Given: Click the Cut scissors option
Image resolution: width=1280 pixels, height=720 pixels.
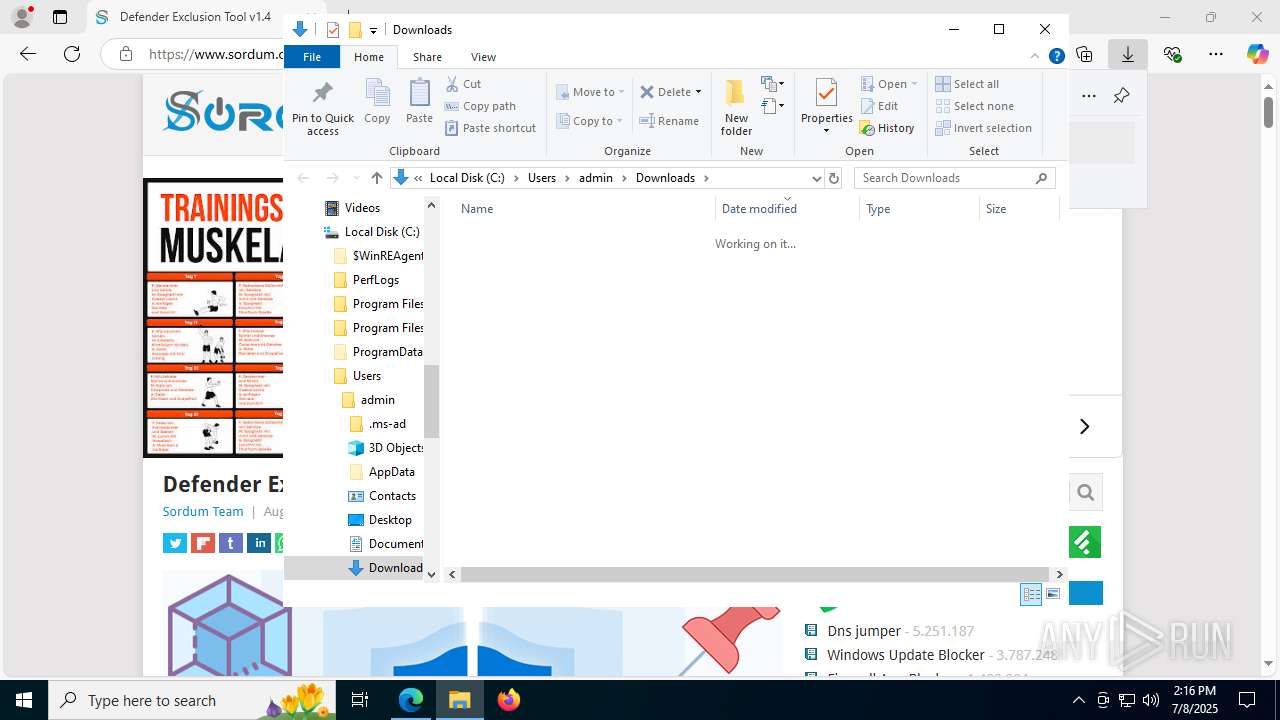Looking at the screenshot, I should point(463,84).
